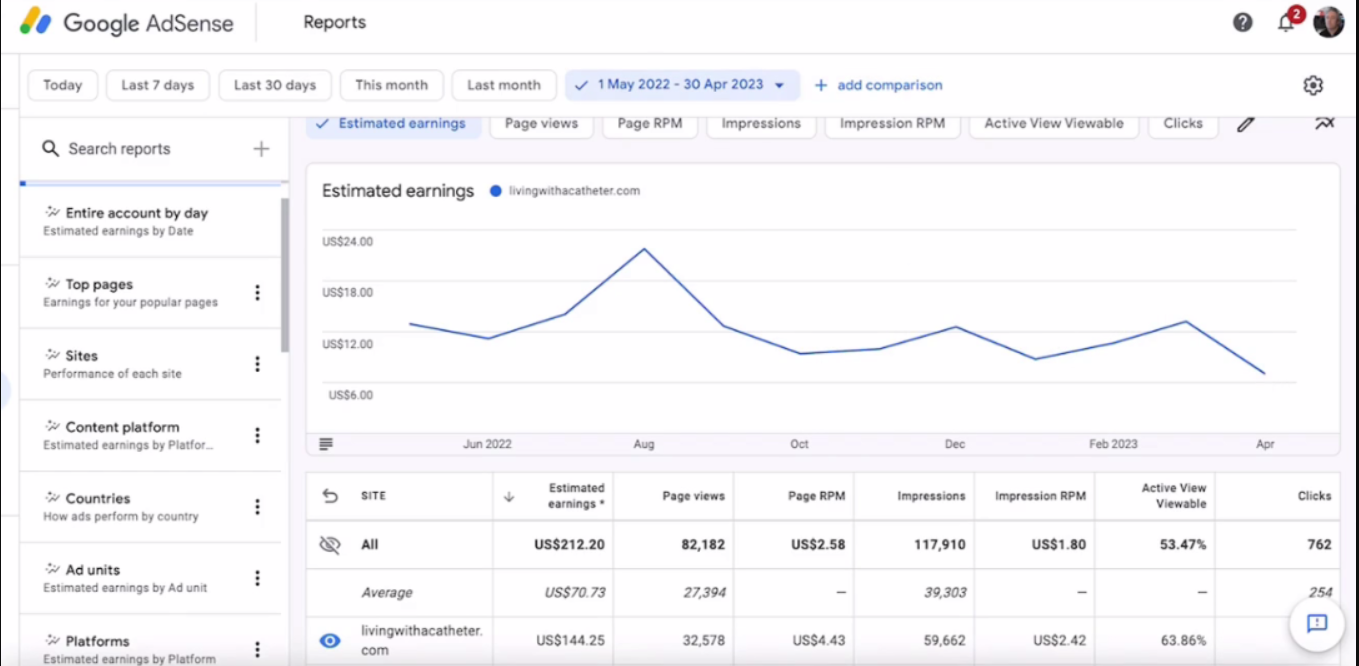Sort by Page views column header

pyautogui.click(x=693, y=496)
